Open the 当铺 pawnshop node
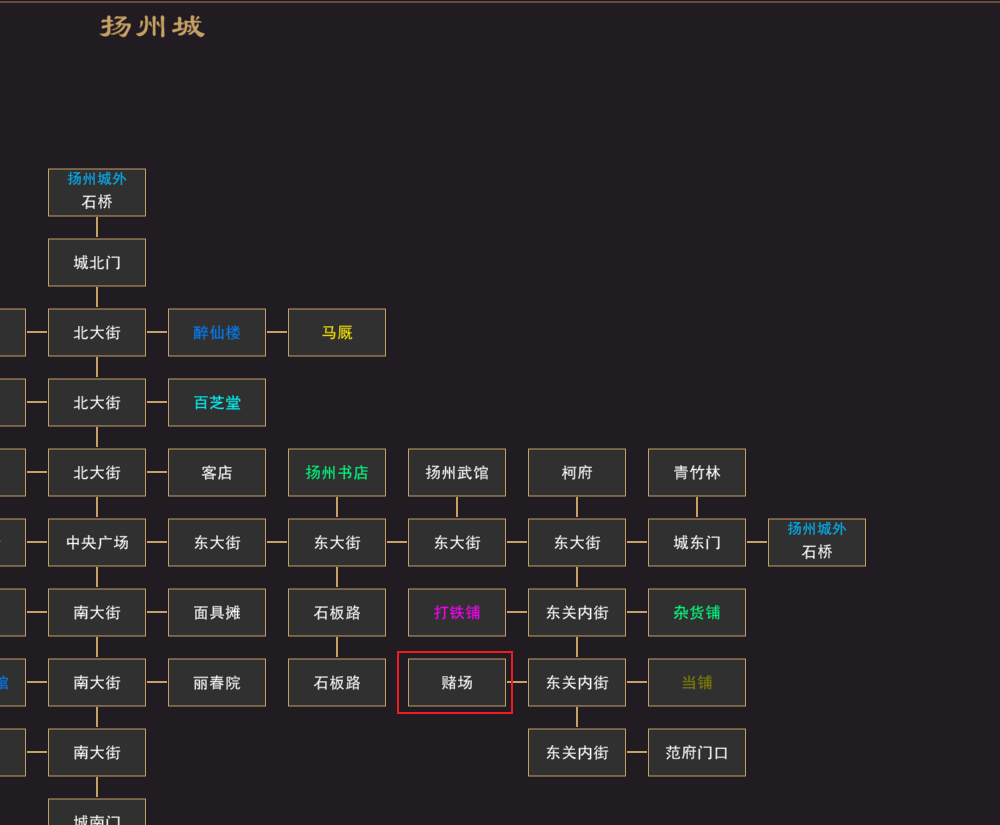The image size is (1000, 825). [696, 683]
